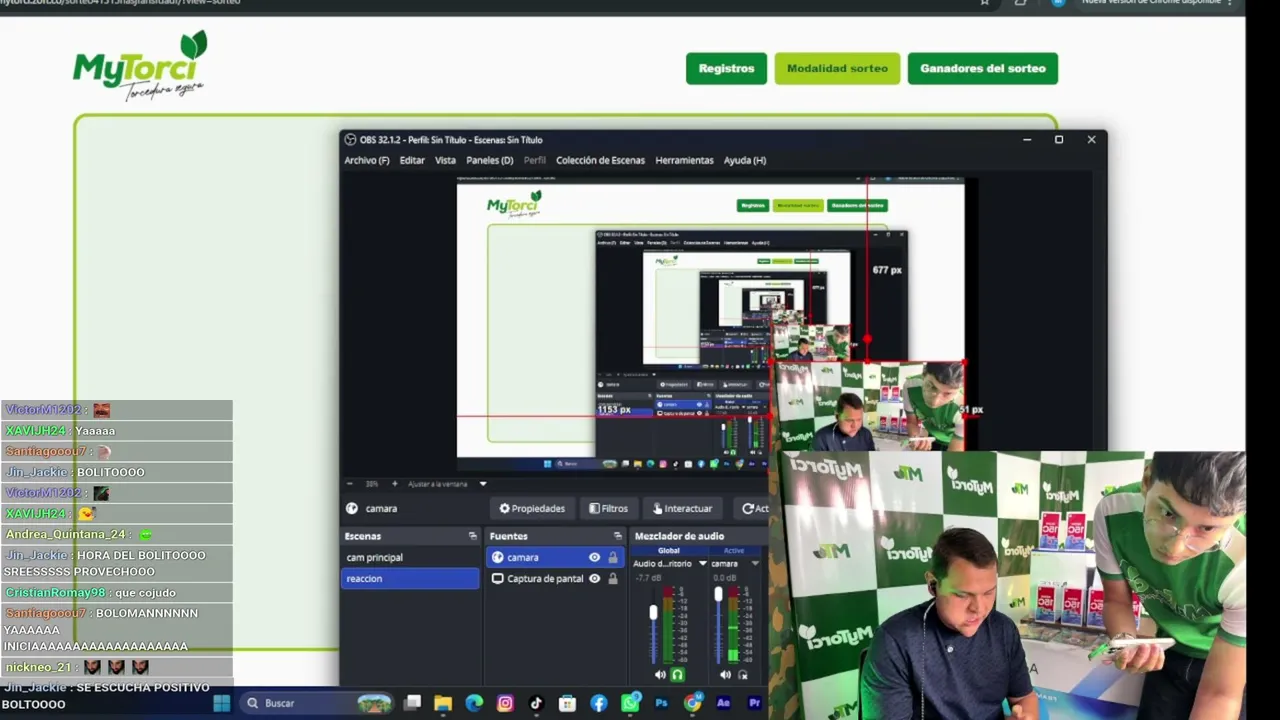Viewport: 1280px width, 720px height.
Task: Click the Jin_Jackie BOLITOOOO chat message
Action: (x=117, y=472)
